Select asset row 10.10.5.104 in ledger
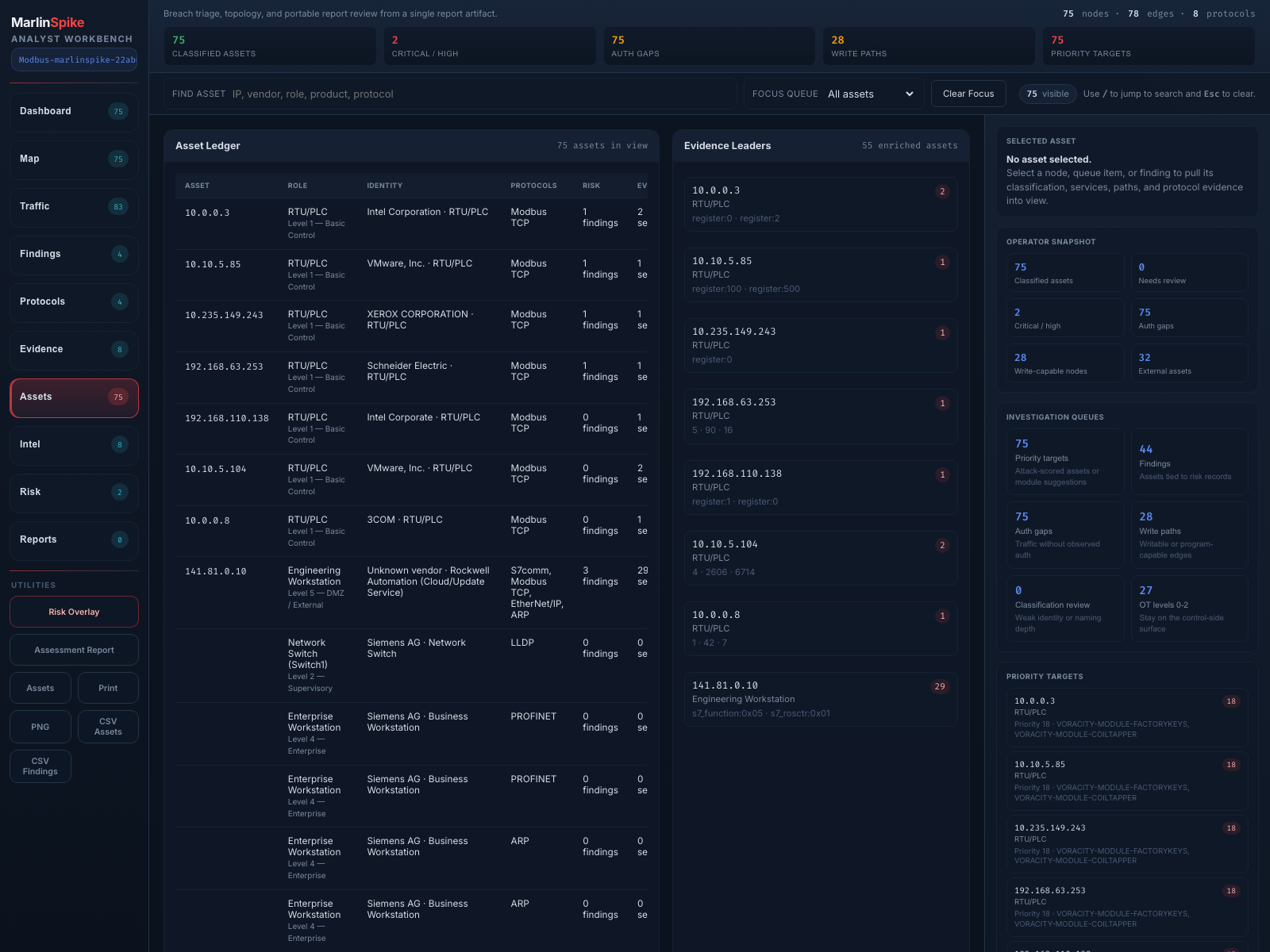Image resolution: width=1270 pixels, height=952 pixels. (411, 480)
